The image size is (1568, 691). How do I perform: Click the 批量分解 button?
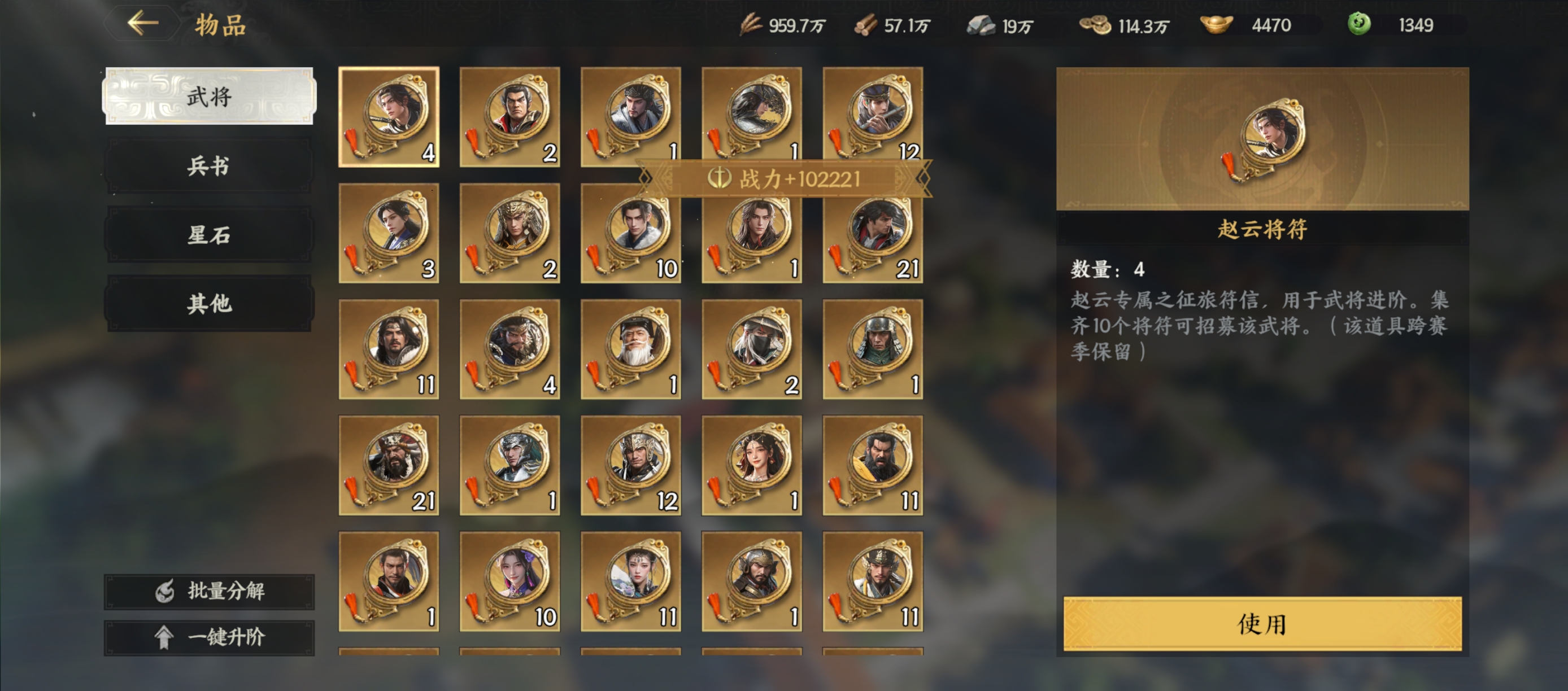pos(210,591)
